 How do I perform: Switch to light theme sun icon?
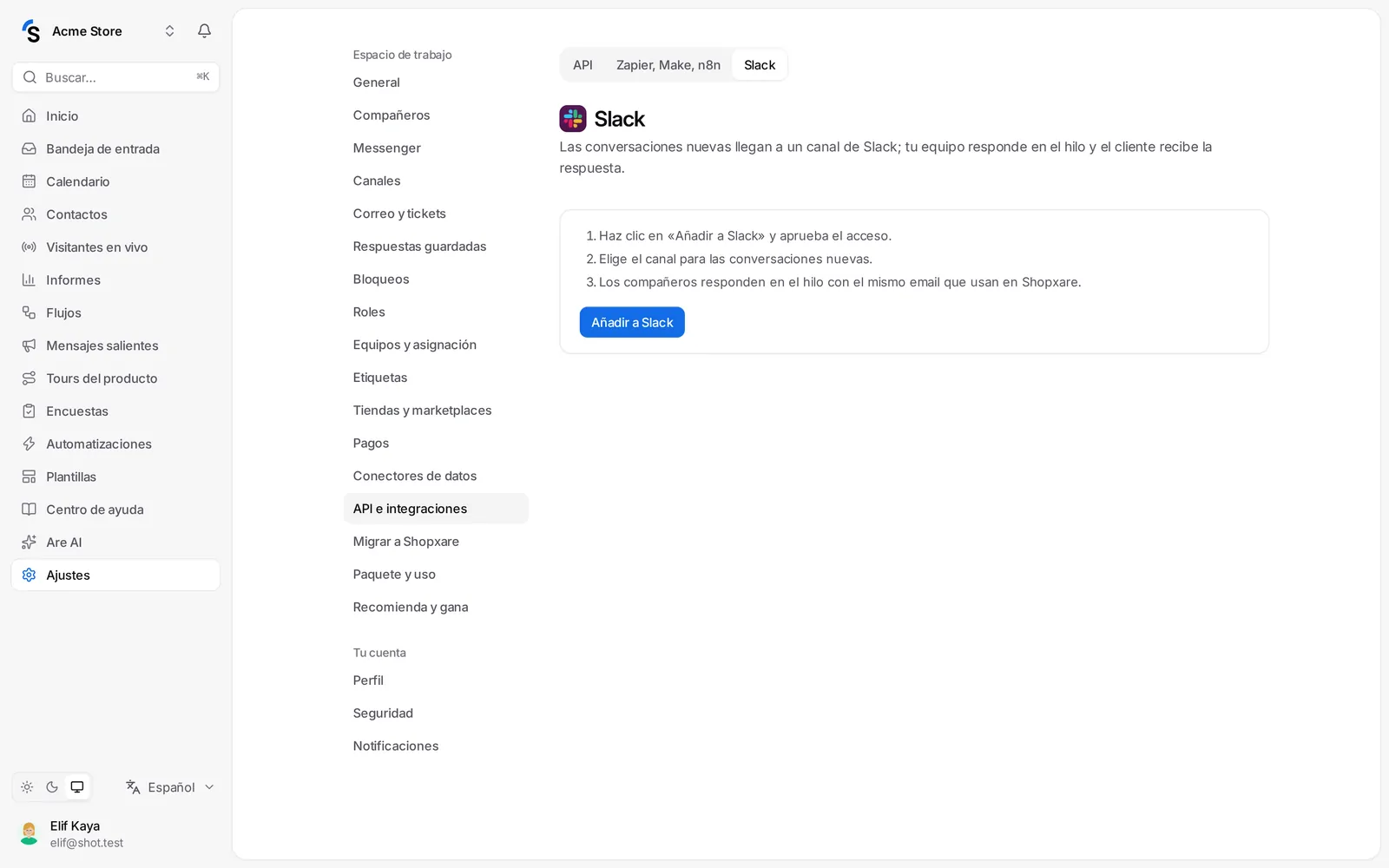pyautogui.click(x=27, y=787)
